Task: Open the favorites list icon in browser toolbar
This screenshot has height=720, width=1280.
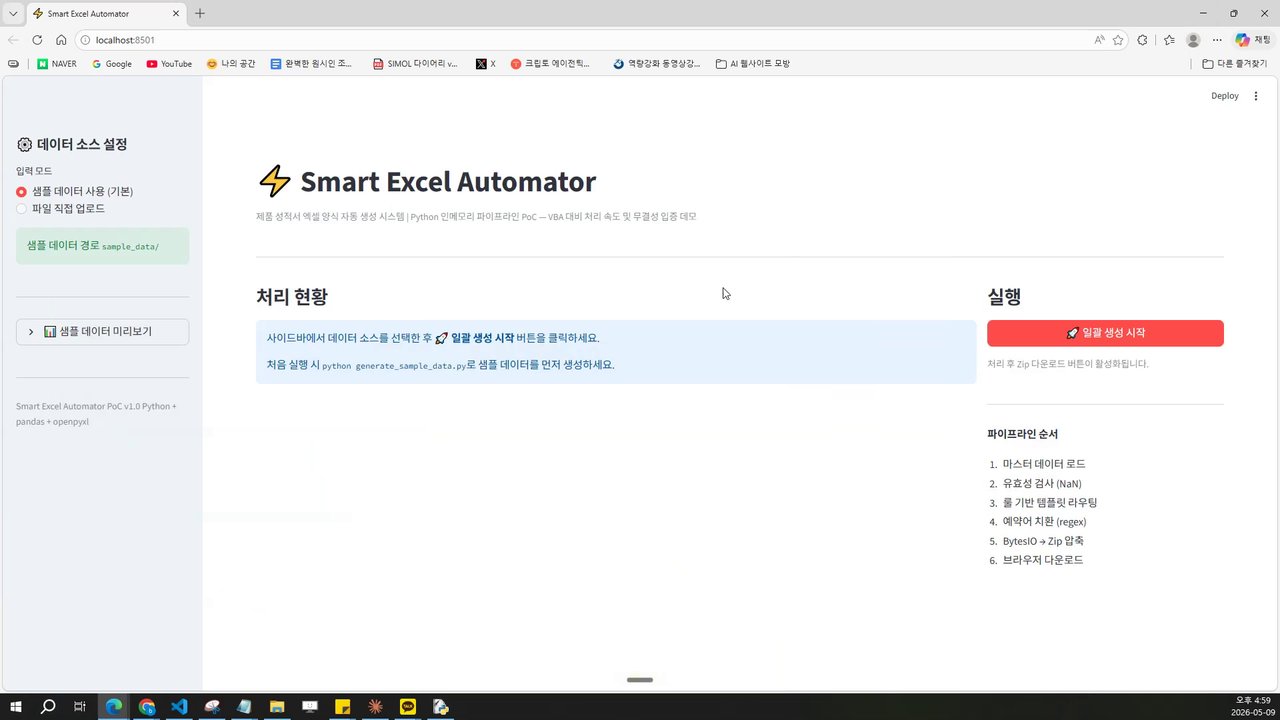Action: coord(1169,40)
